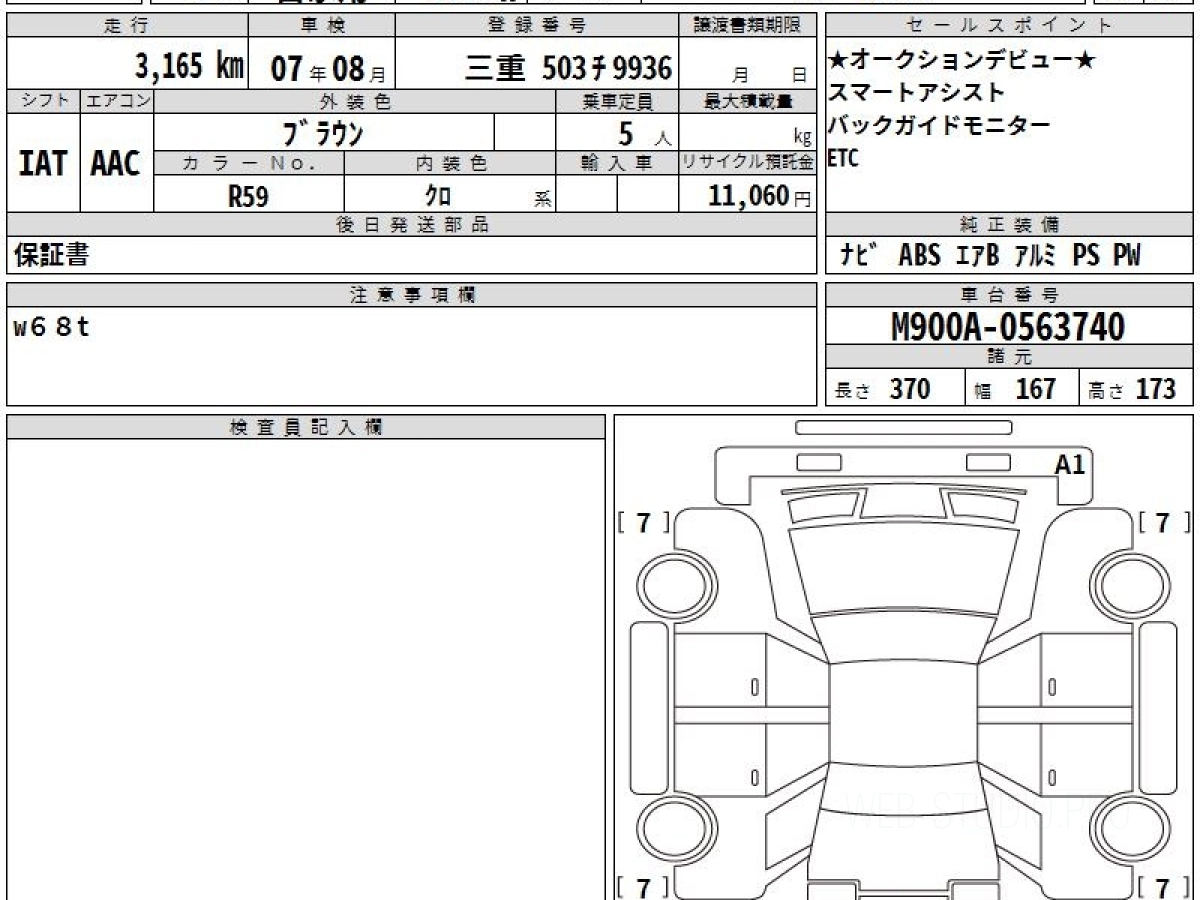The width and height of the screenshot is (1200, 900).
Task: Click the 車台番号 header
Action: point(1010,295)
